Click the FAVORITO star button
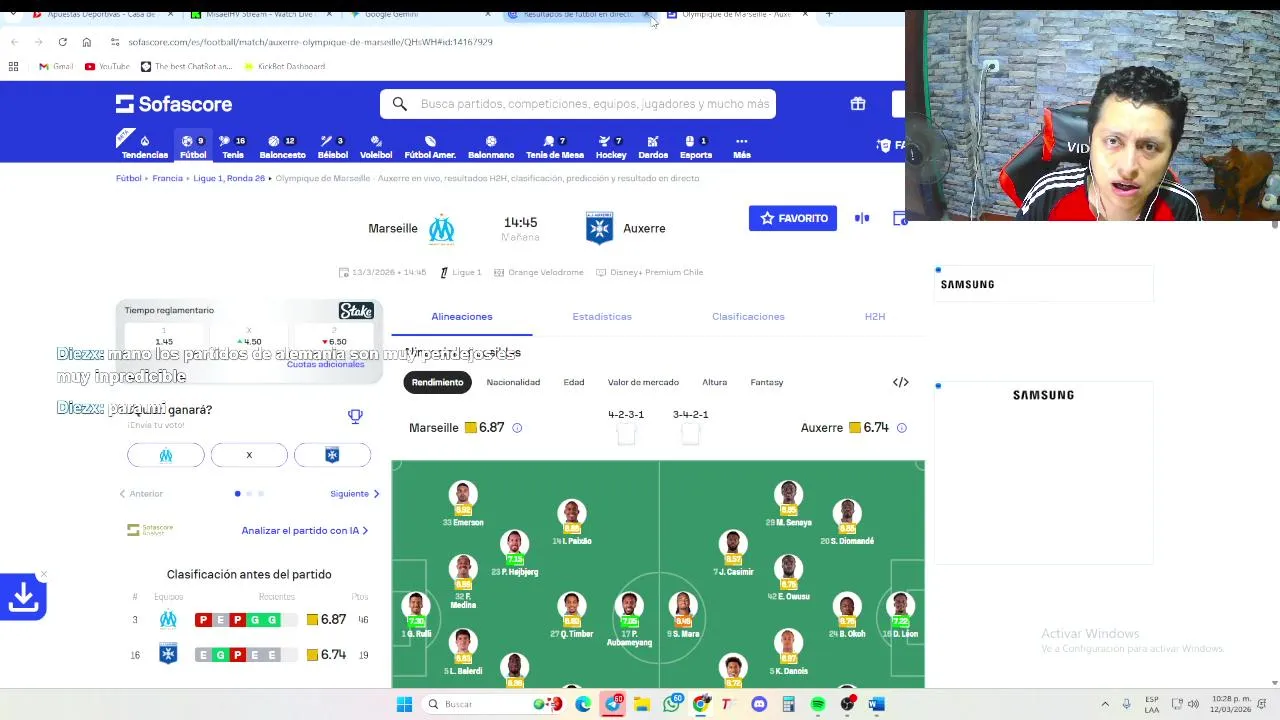 tap(793, 218)
